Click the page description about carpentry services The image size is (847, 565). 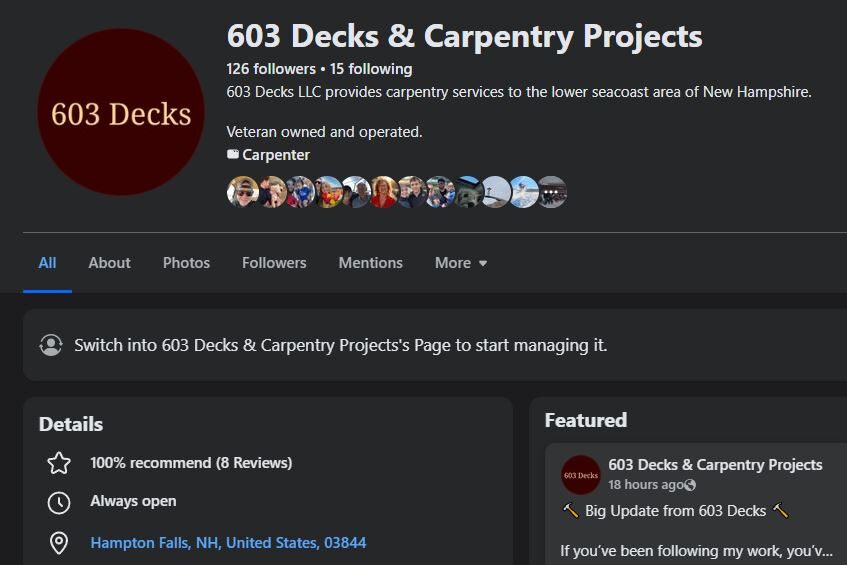point(519,92)
